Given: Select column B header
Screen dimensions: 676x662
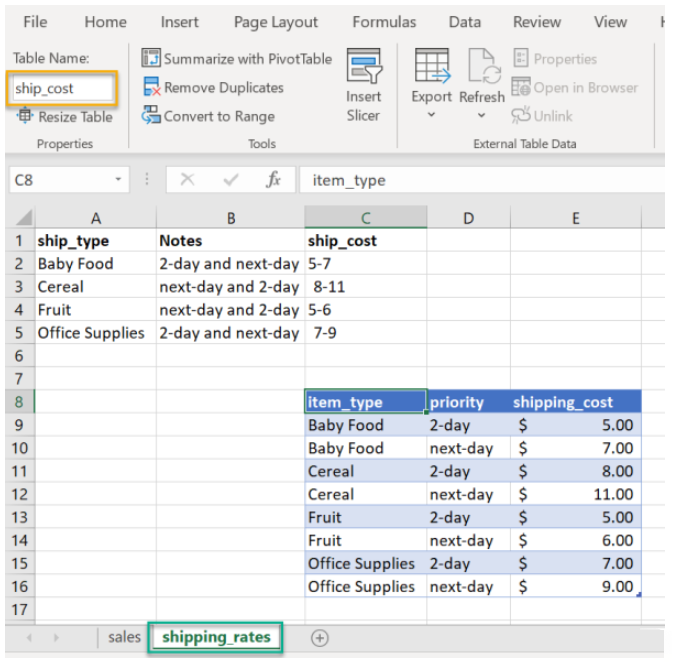Looking at the screenshot, I should pyautogui.click(x=231, y=218).
